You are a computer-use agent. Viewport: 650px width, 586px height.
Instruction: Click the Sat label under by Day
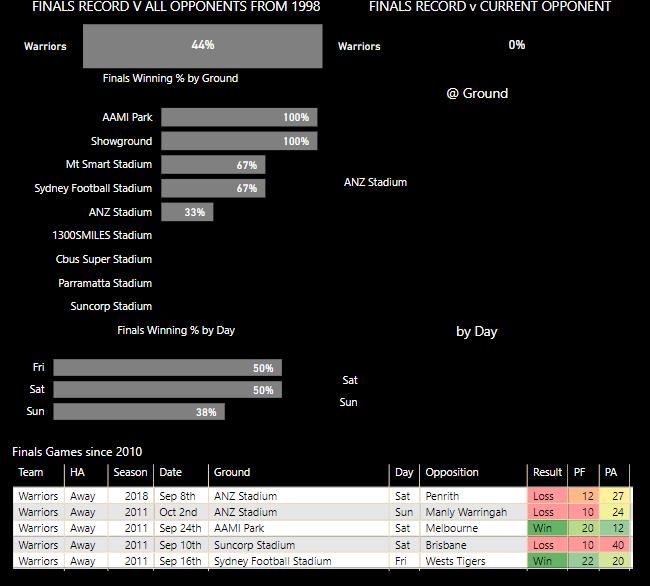[350, 380]
